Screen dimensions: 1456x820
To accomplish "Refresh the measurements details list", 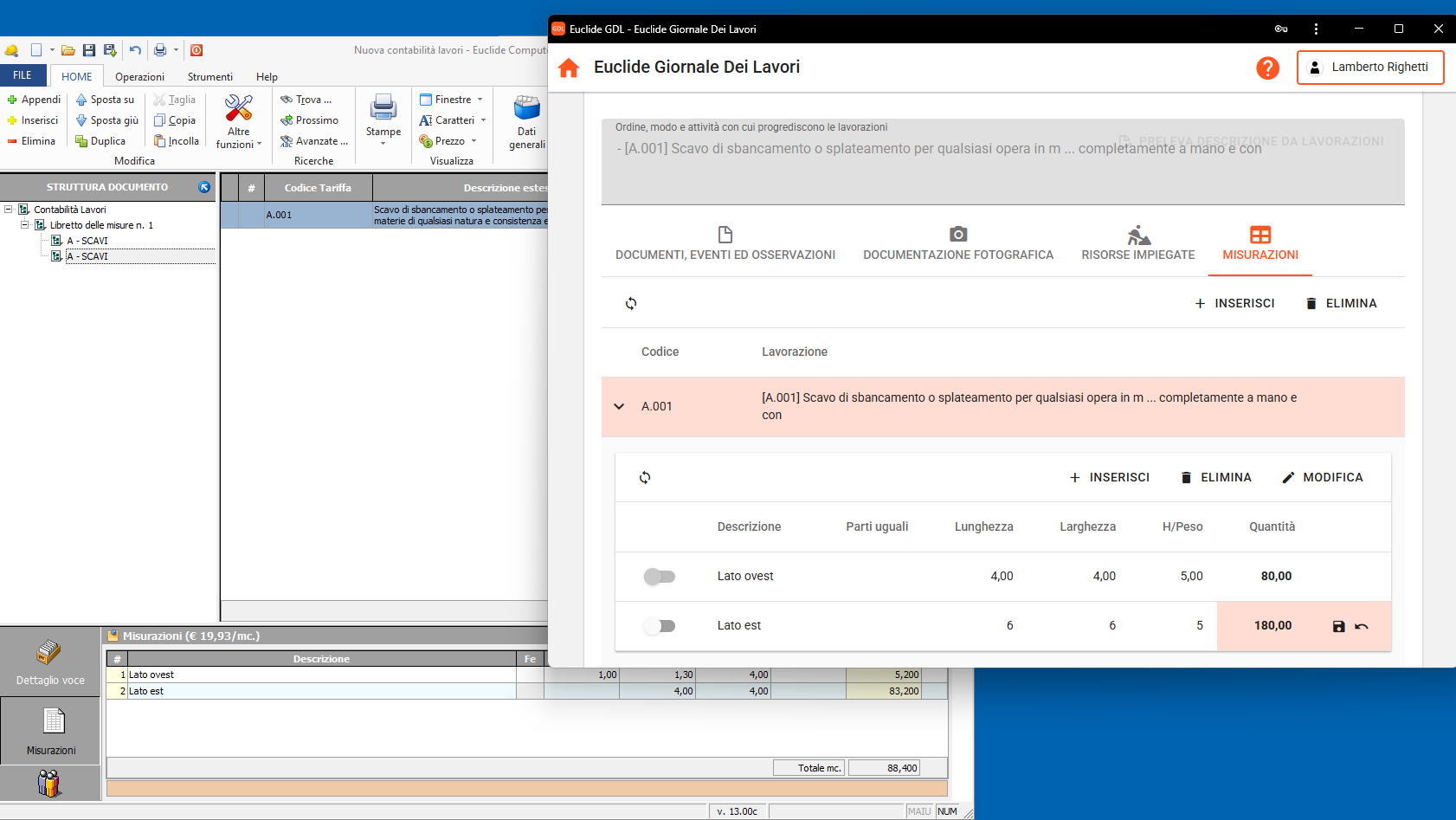I will click(x=645, y=478).
